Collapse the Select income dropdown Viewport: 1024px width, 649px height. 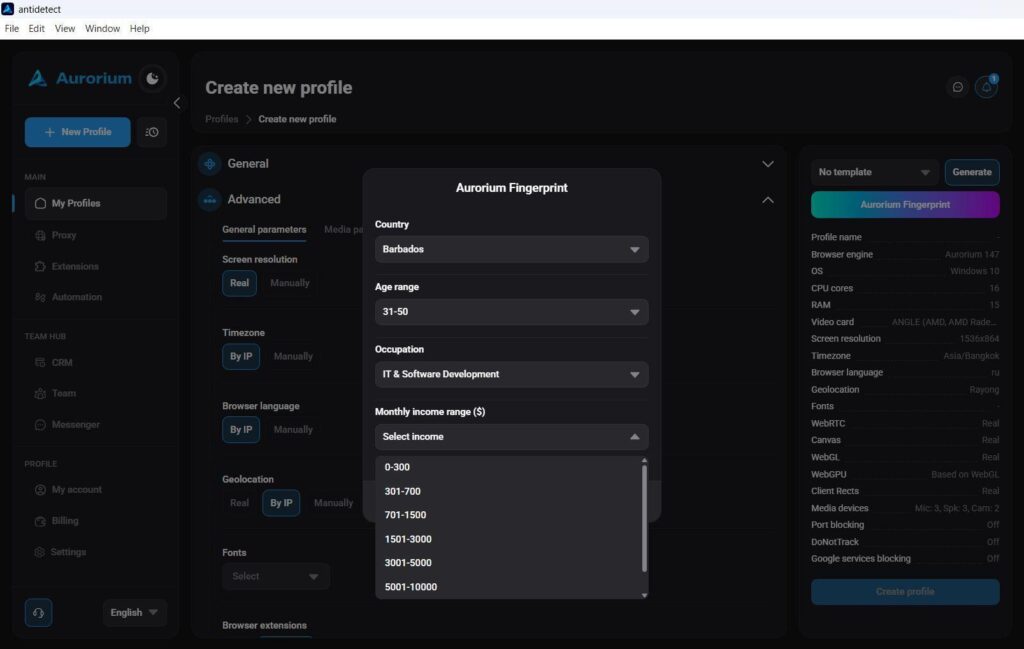point(511,437)
